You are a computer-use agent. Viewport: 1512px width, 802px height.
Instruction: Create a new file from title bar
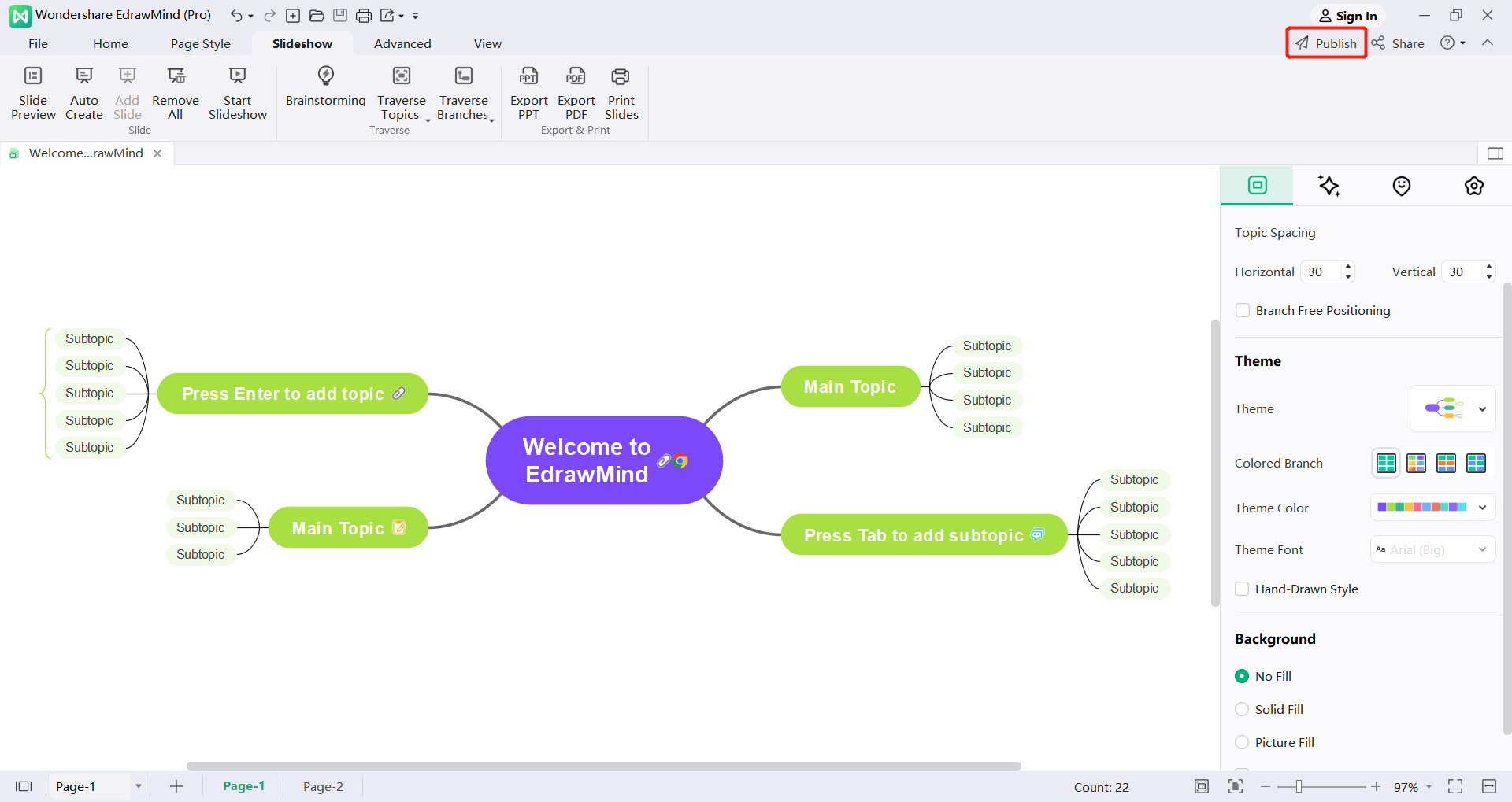coord(293,16)
